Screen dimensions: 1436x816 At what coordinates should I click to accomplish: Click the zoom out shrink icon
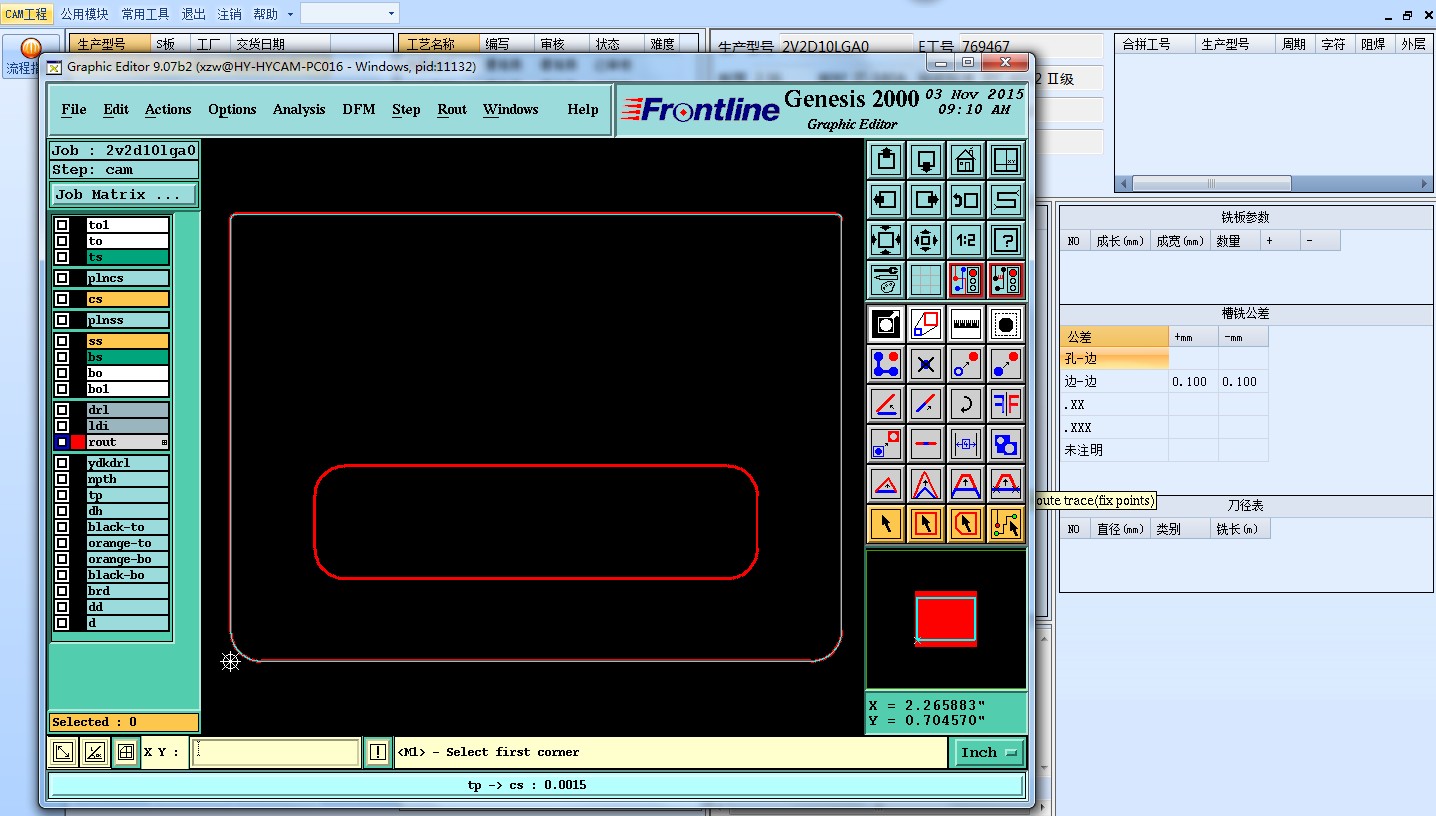(925, 240)
